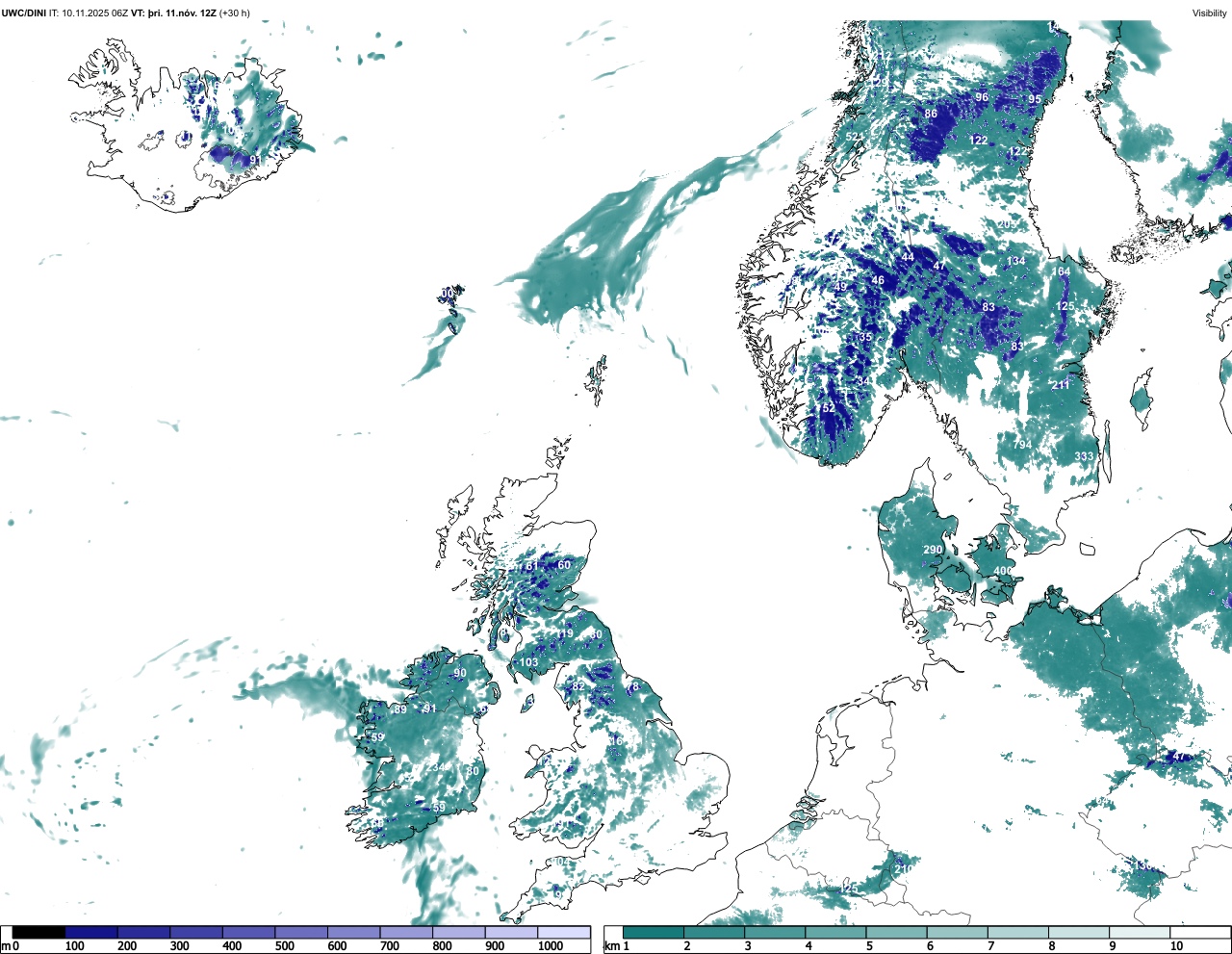Click the 400–500 m legend swatch
The image size is (1232, 954).
coord(249,933)
